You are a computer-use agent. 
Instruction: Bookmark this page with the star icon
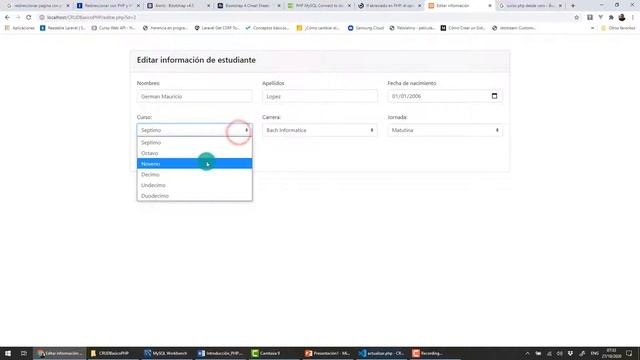[577, 18]
